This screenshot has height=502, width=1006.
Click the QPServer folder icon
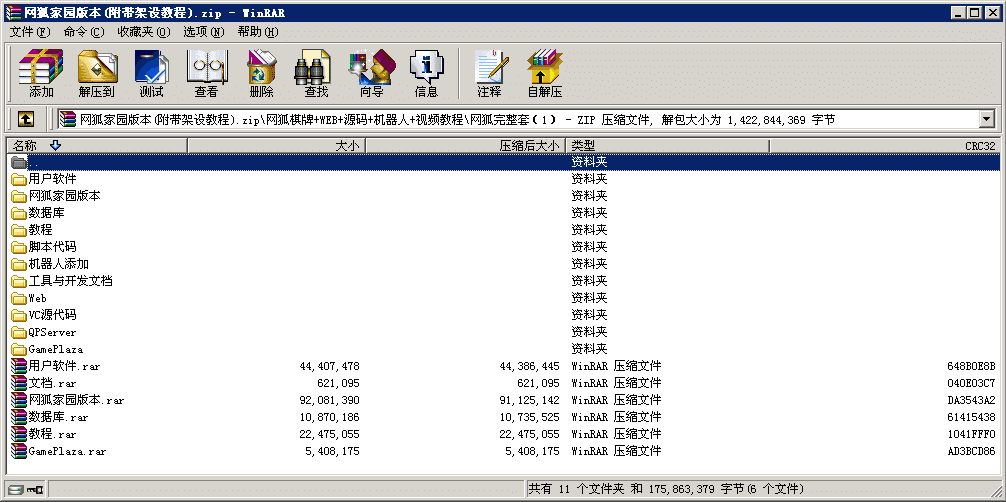point(19,332)
